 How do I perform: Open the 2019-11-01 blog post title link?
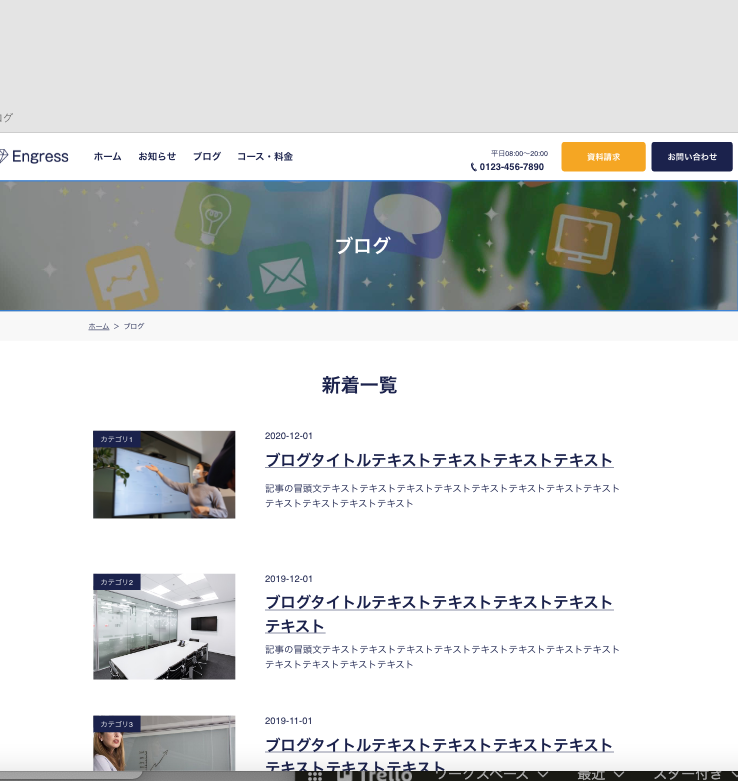[439, 756]
